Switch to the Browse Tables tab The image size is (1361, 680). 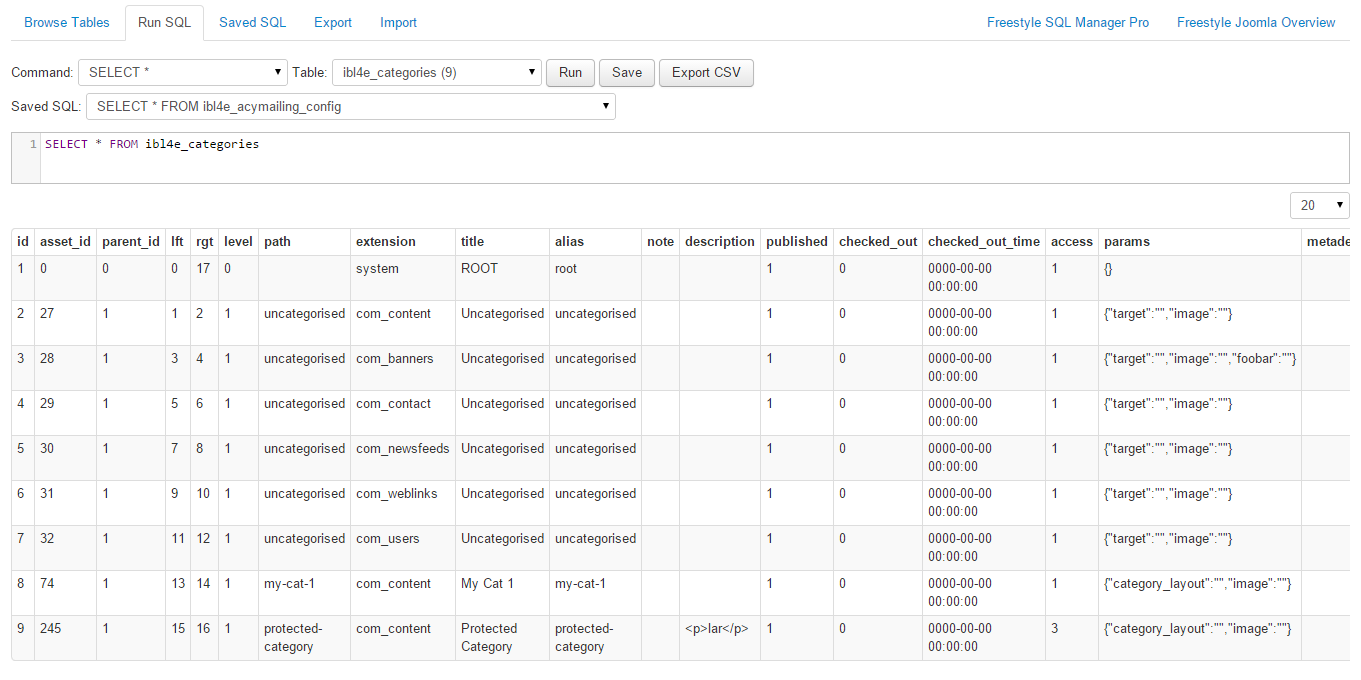click(67, 22)
